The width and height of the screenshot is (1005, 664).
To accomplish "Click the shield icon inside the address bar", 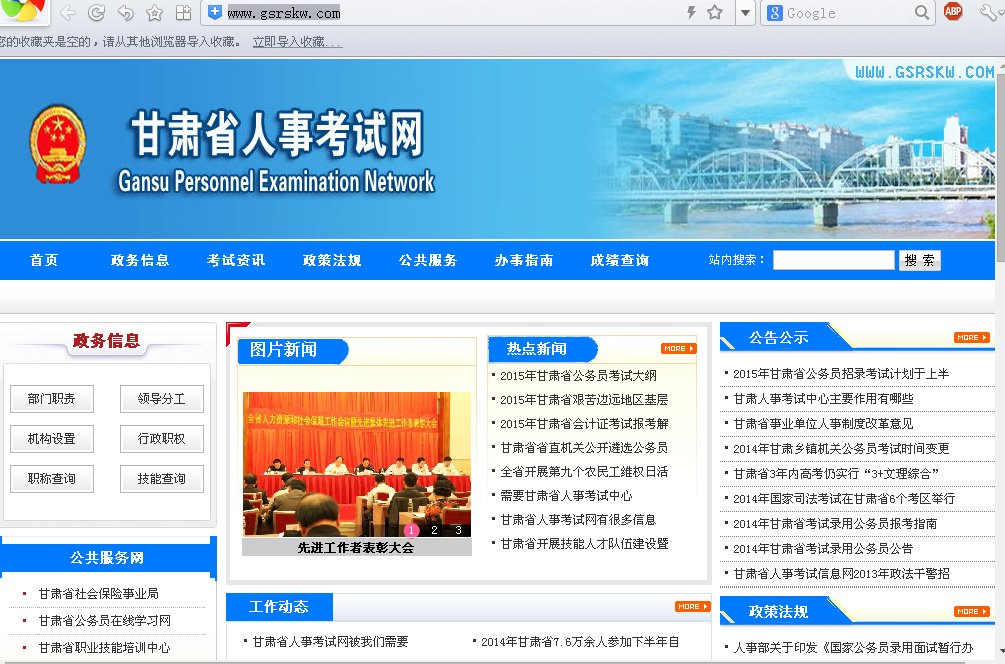I will click(x=215, y=12).
